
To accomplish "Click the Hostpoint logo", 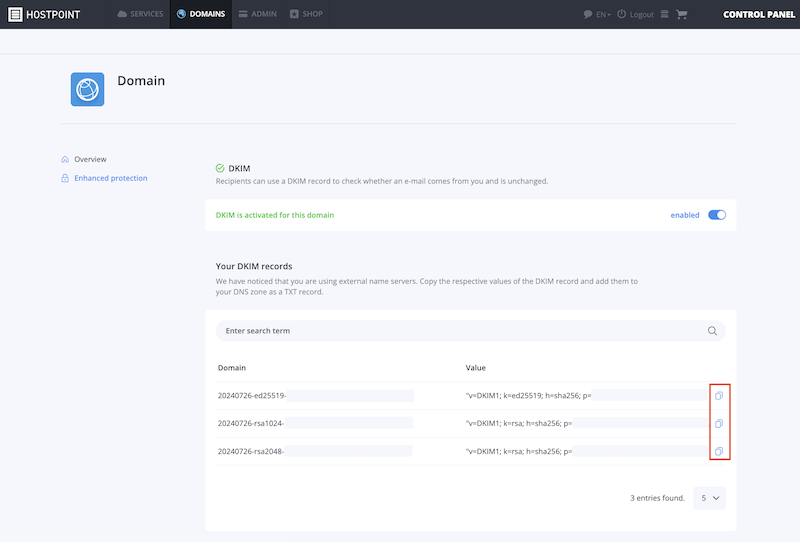I will pyautogui.click(x=44, y=14).
